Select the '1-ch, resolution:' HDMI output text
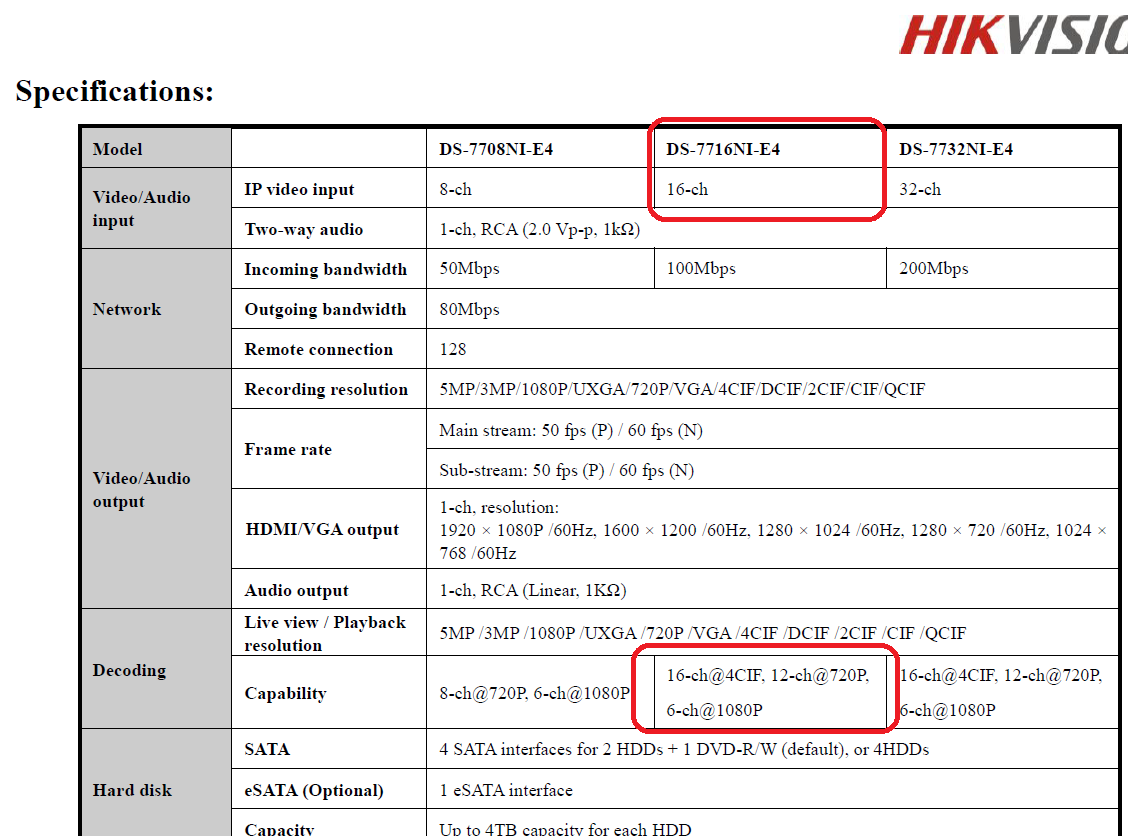 (499, 507)
